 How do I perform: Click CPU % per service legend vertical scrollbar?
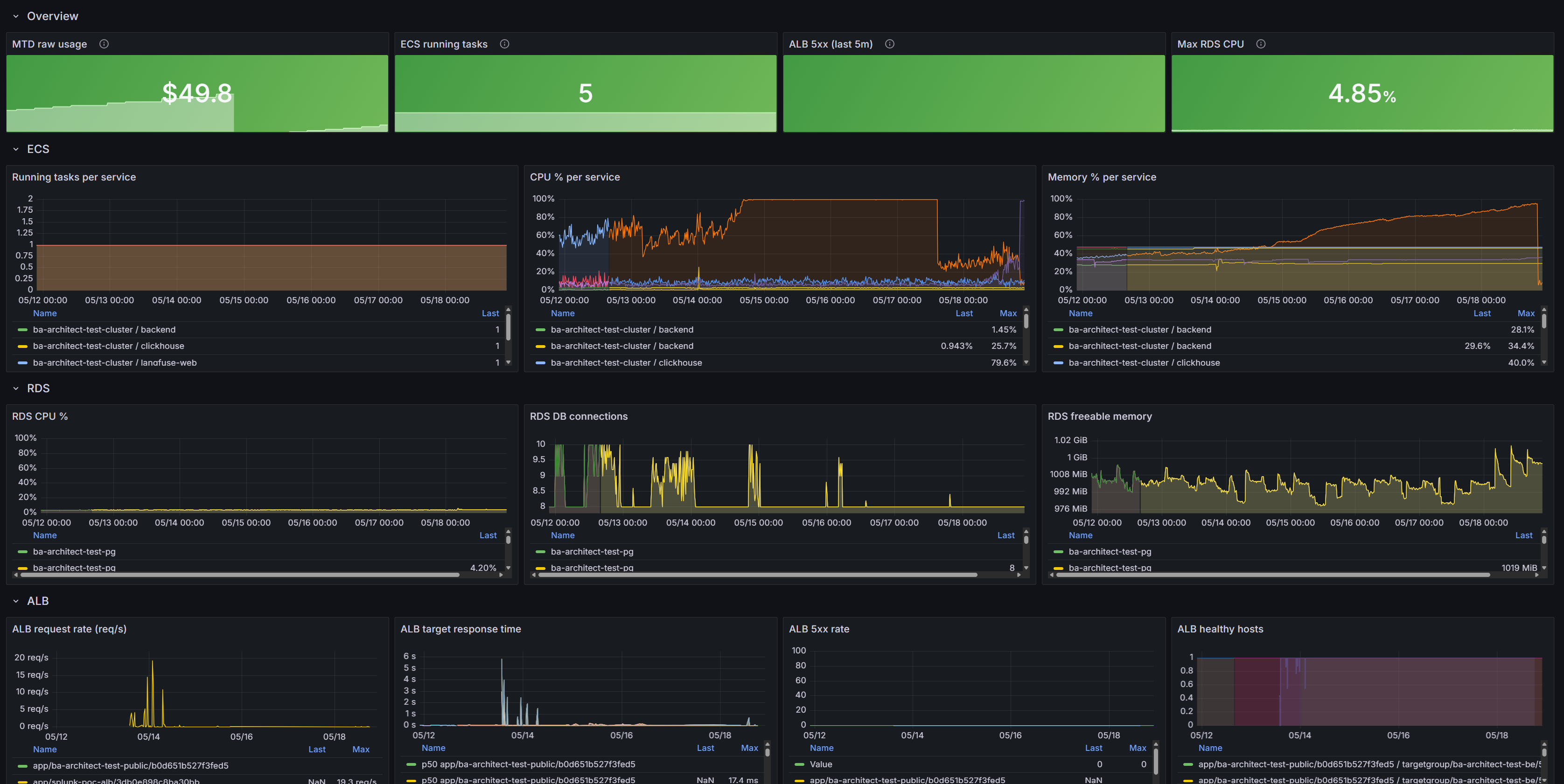click(1026, 321)
